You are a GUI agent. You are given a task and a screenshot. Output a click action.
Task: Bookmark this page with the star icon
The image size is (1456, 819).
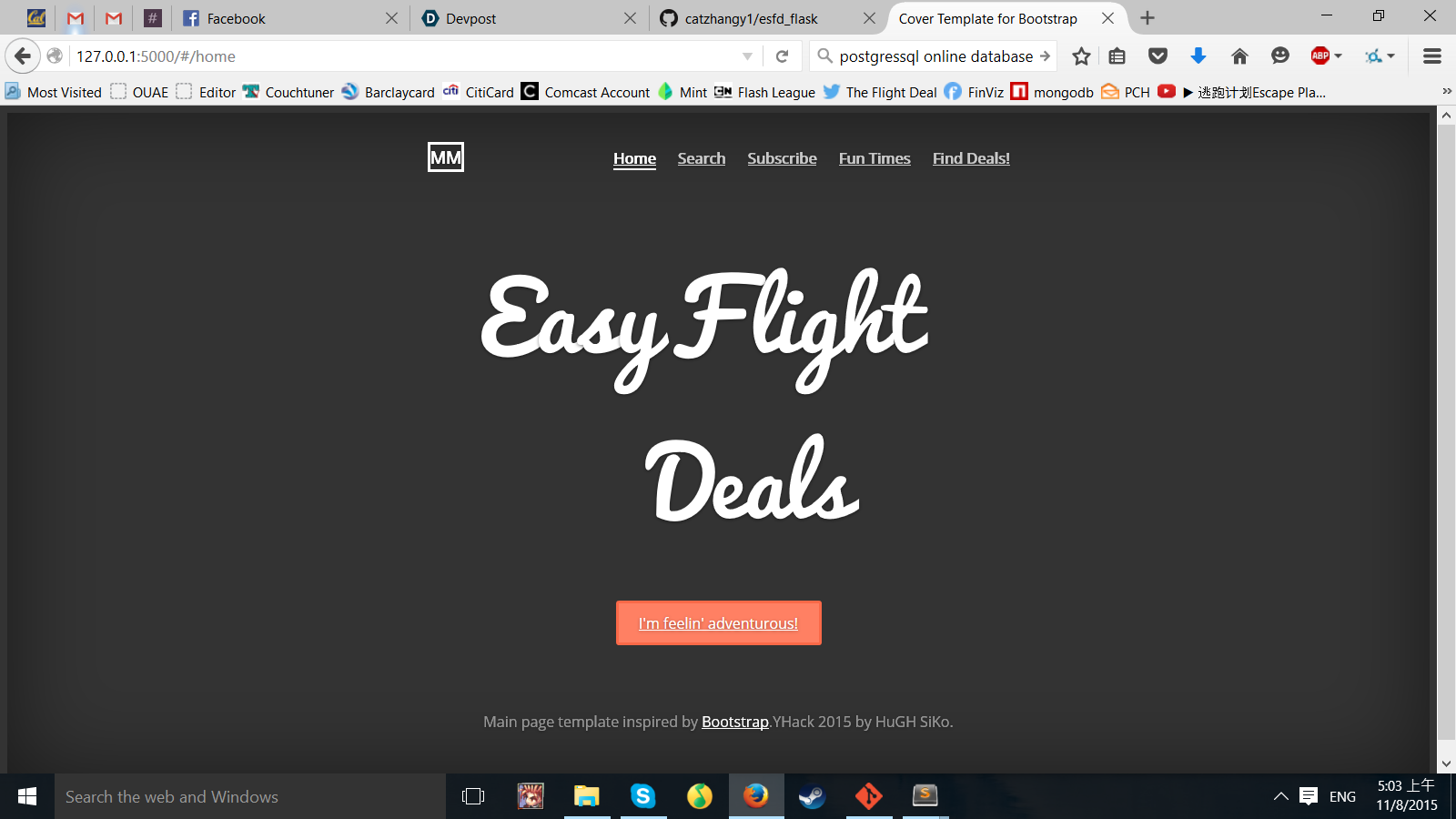[1080, 56]
